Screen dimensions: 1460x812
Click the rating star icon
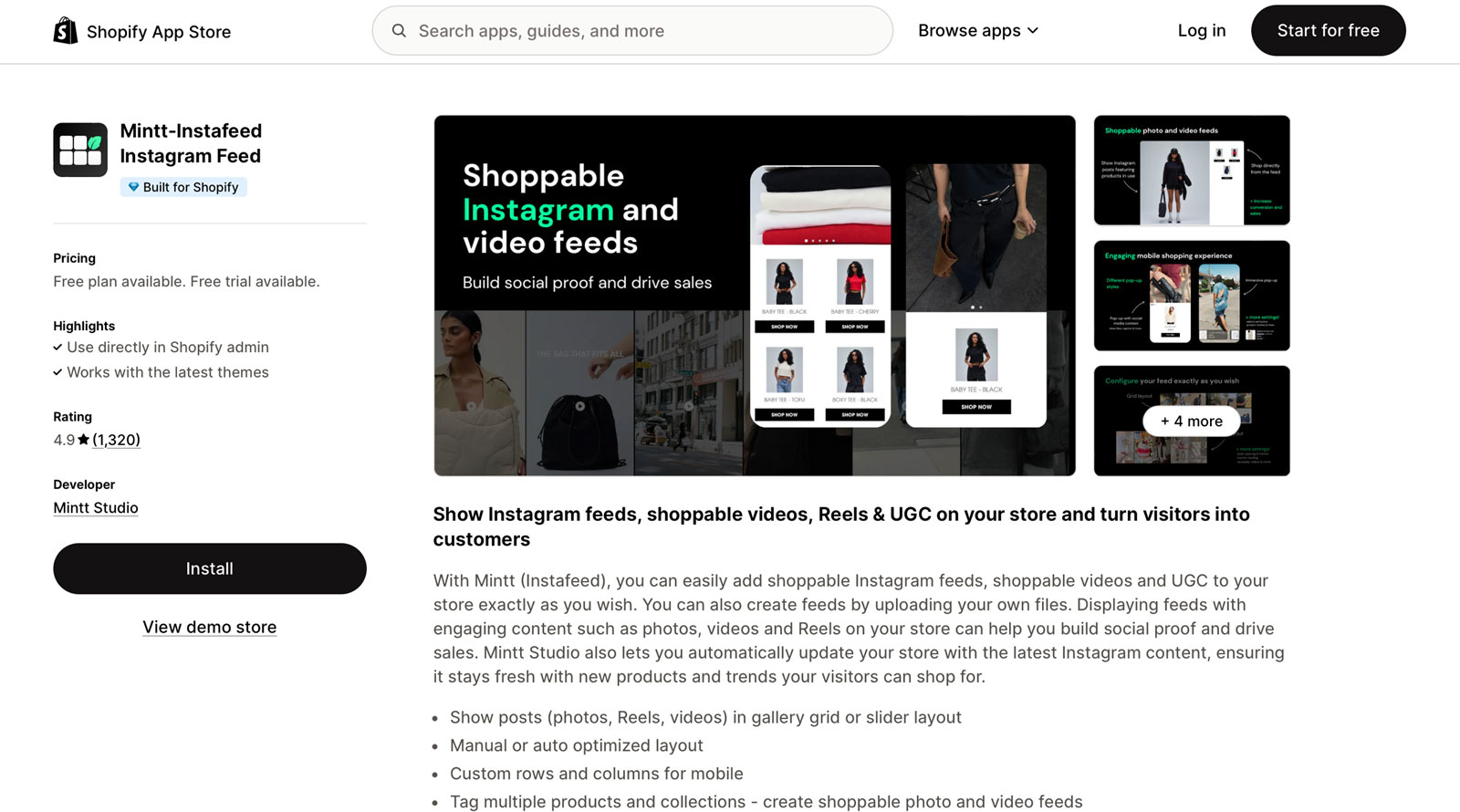tap(84, 440)
